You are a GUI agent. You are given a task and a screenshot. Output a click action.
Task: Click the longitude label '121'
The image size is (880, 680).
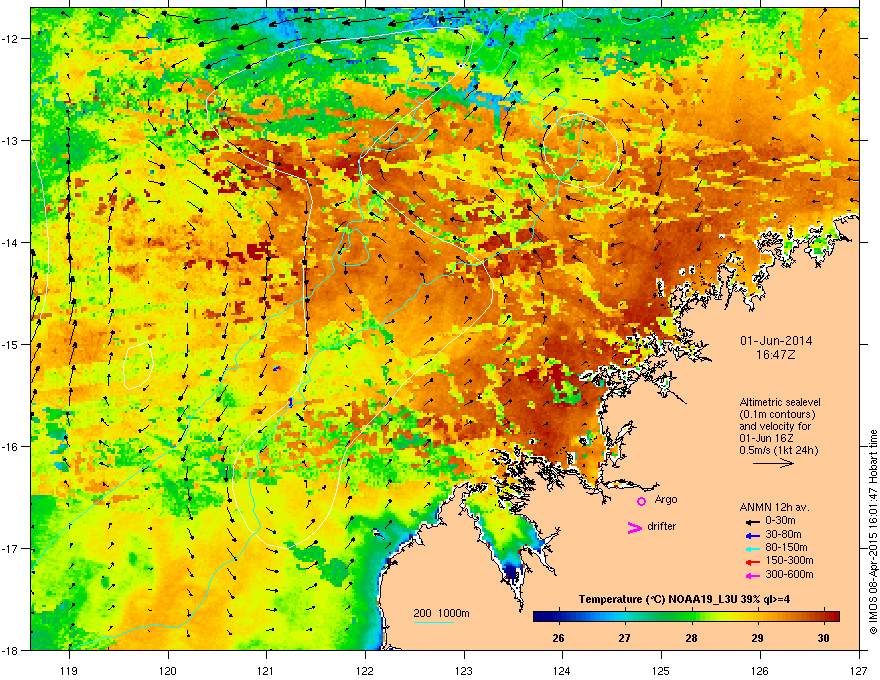267,670
